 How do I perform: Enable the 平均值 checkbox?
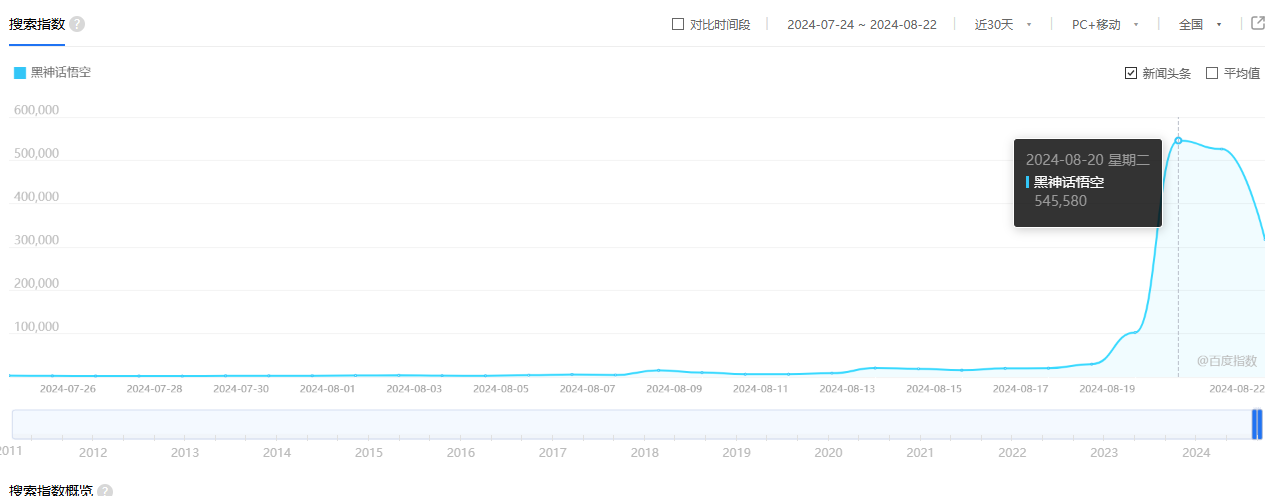(x=1212, y=73)
